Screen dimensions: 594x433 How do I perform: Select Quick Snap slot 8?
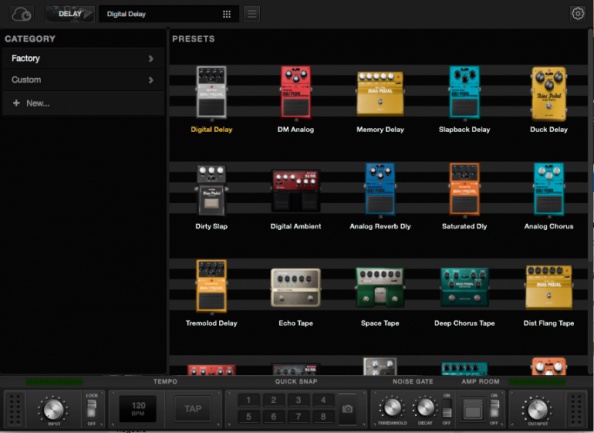pos(323,417)
